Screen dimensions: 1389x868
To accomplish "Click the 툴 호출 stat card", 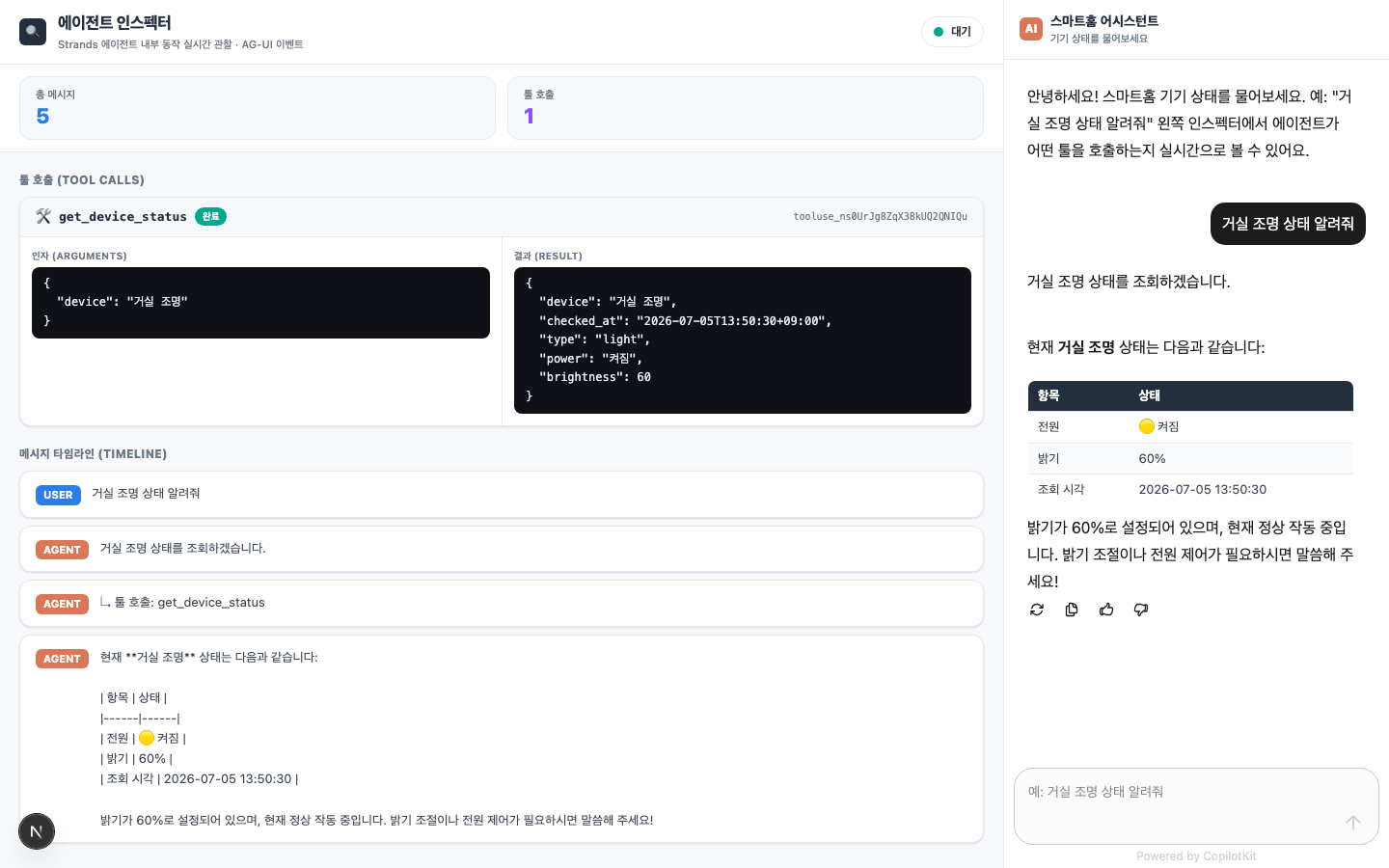I will [746, 108].
